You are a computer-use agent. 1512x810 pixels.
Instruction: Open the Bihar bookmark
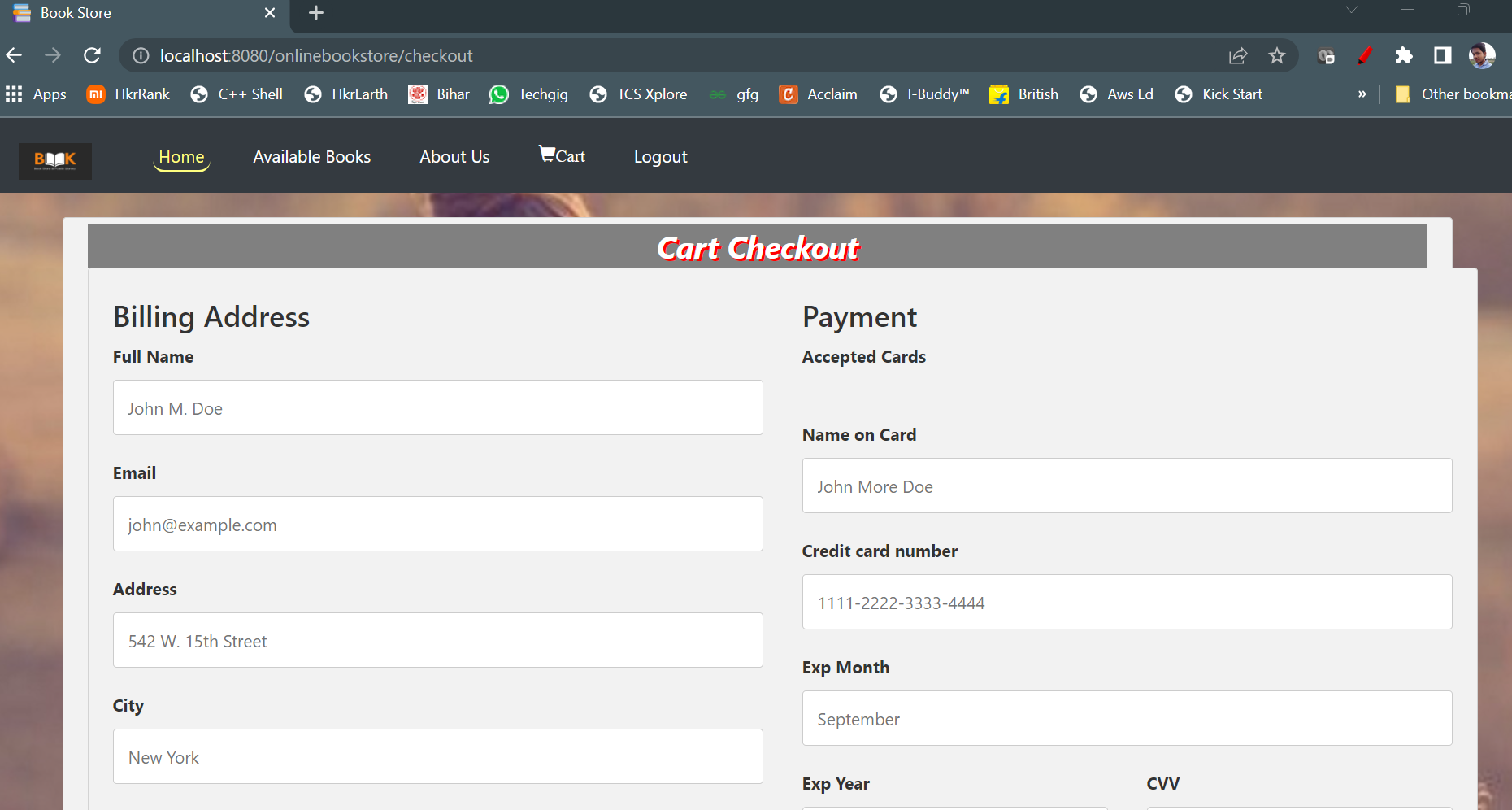tap(439, 94)
